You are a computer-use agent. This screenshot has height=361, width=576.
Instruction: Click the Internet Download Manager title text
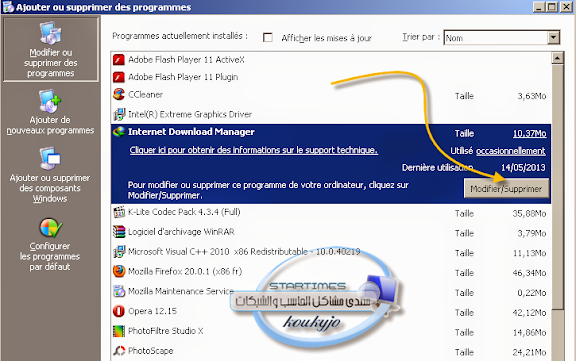pyautogui.click(x=191, y=131)
